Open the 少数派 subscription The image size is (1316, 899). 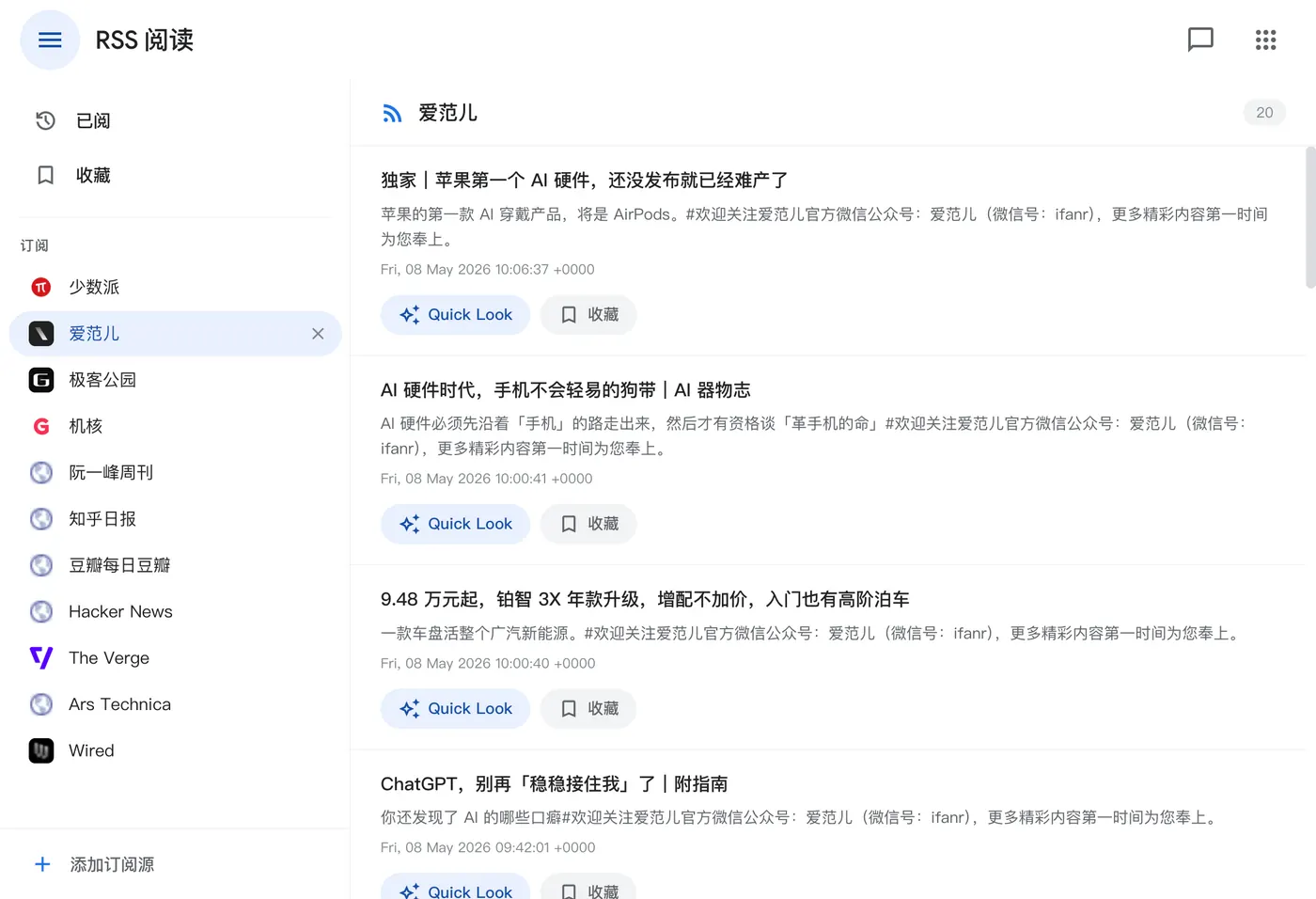175,287
